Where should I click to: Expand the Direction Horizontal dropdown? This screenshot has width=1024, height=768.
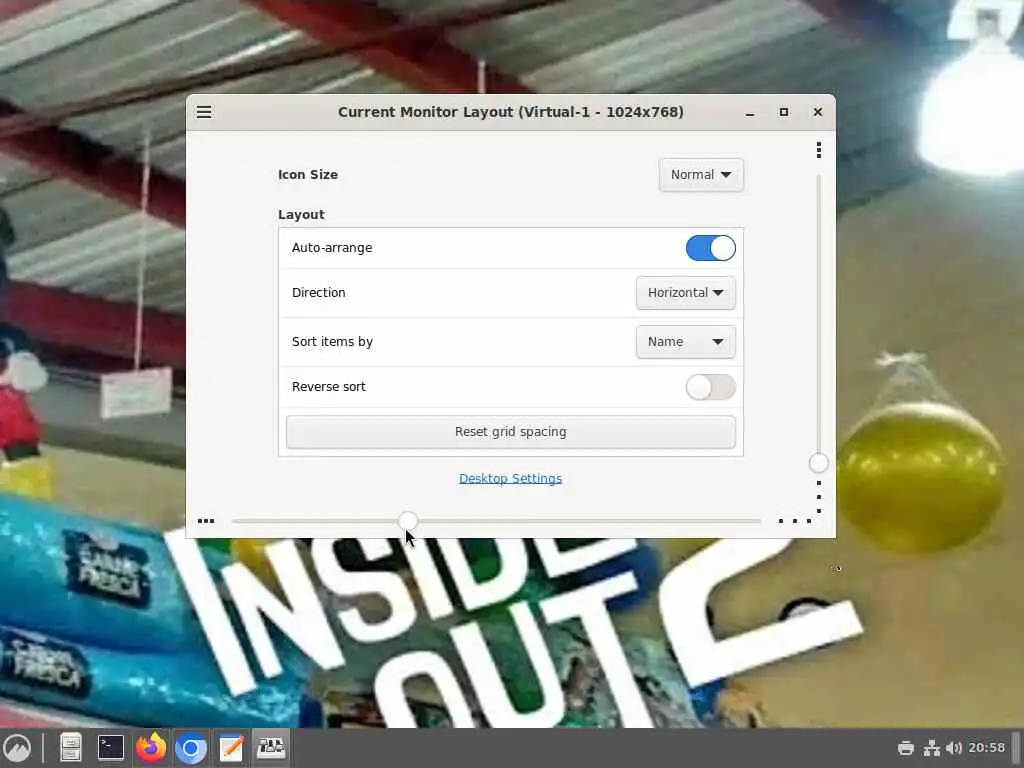685,293
